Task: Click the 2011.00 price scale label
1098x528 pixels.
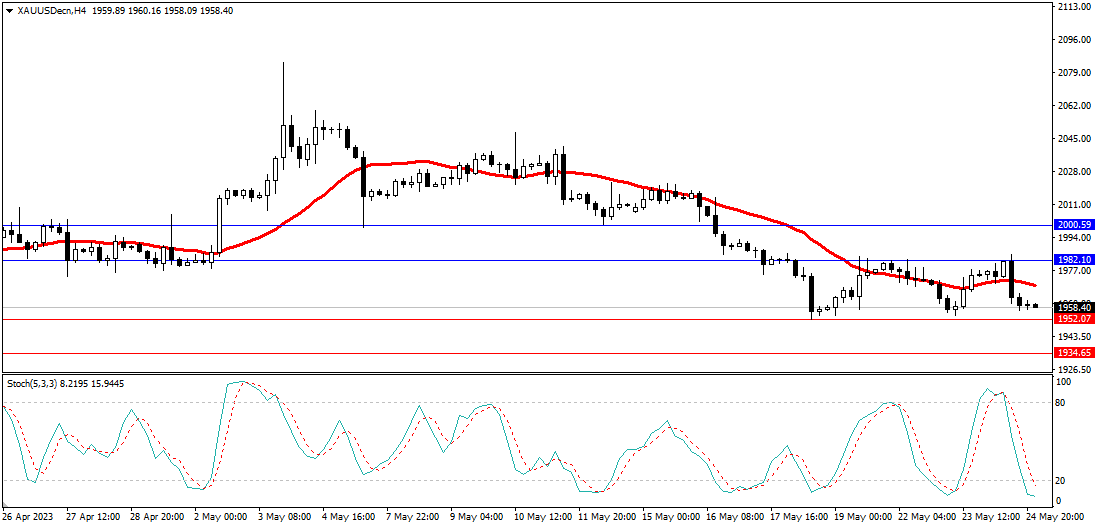Action: point(1075,204)
